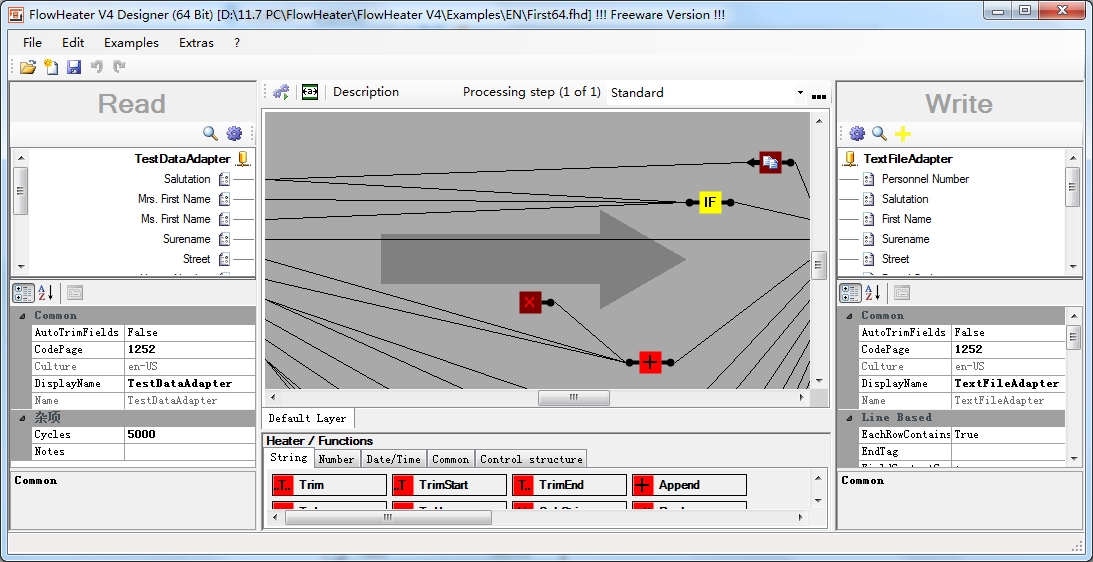Screen dimensions: 1093x562
Task: Pick the Append heater function
Action: pyautogui.click(x=689, y=485)
